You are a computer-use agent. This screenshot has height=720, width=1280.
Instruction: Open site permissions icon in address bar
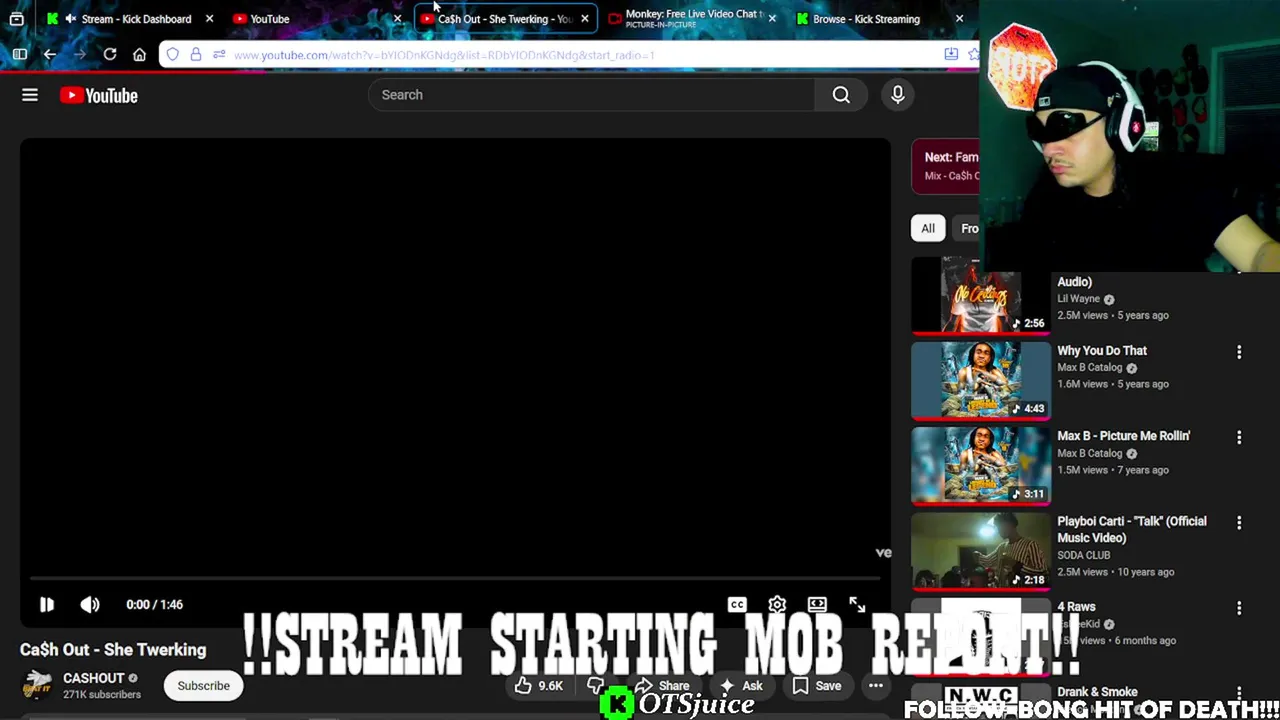(219, 54)
